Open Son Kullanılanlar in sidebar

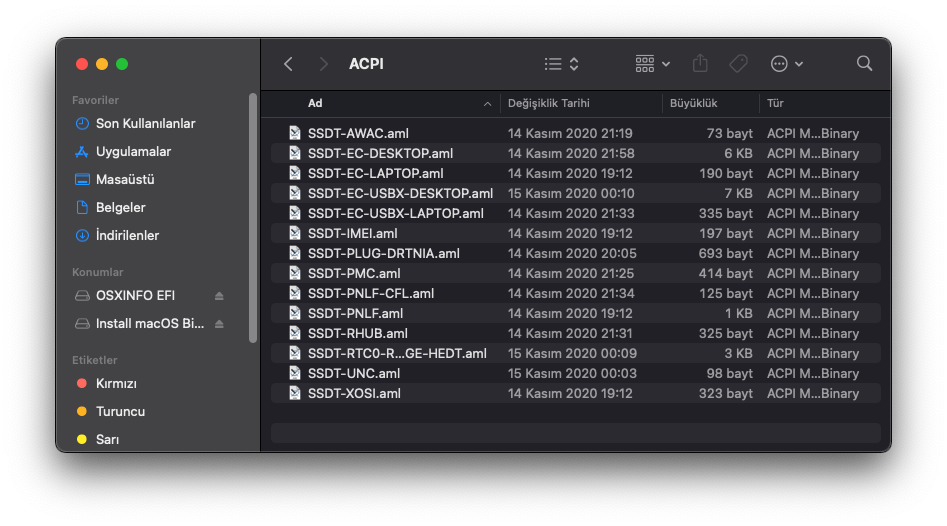click(x=145, y=124)
